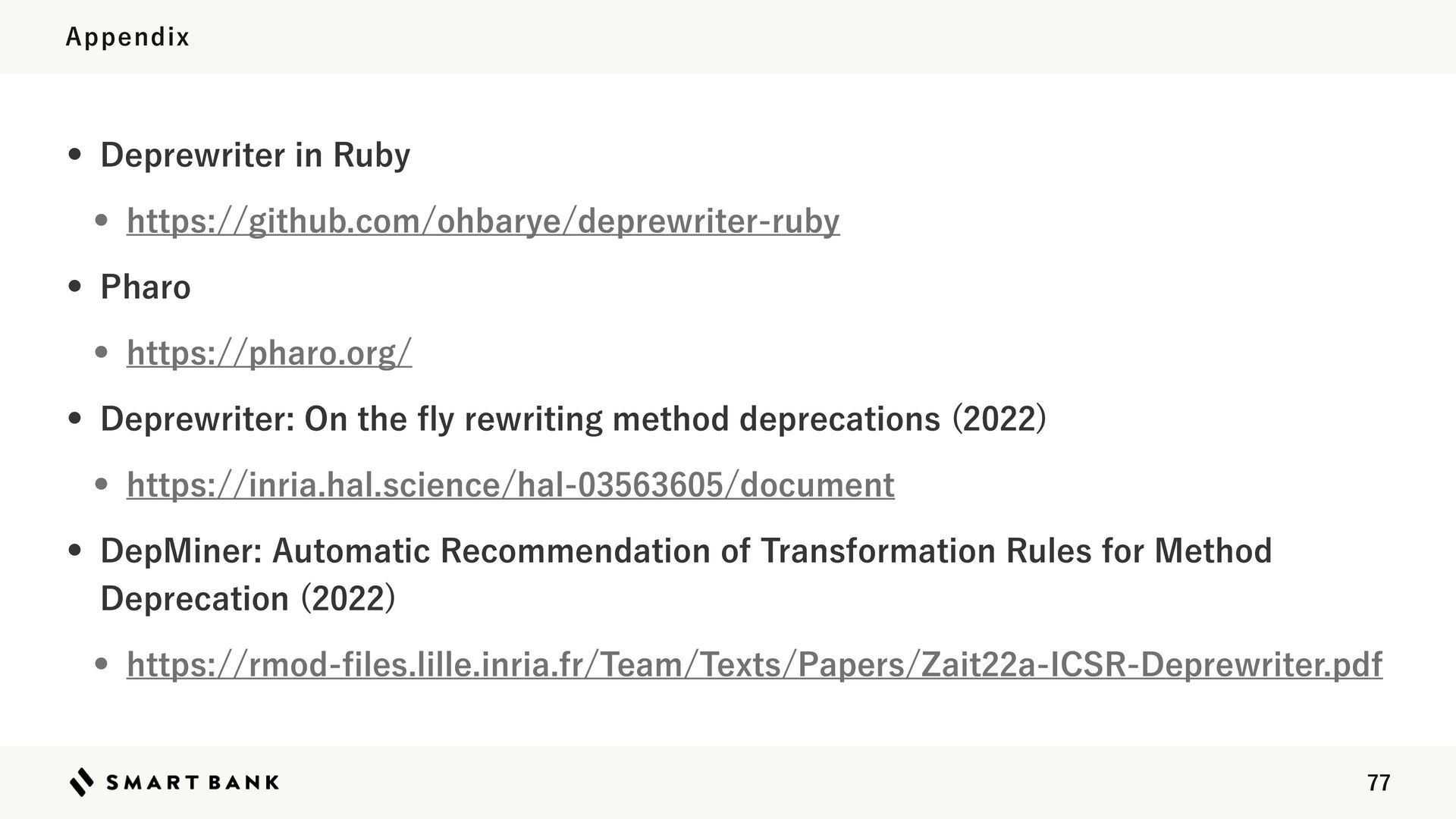
Task: Click the bullet dot before the GitHub link
Action: [x=102, y=221]
